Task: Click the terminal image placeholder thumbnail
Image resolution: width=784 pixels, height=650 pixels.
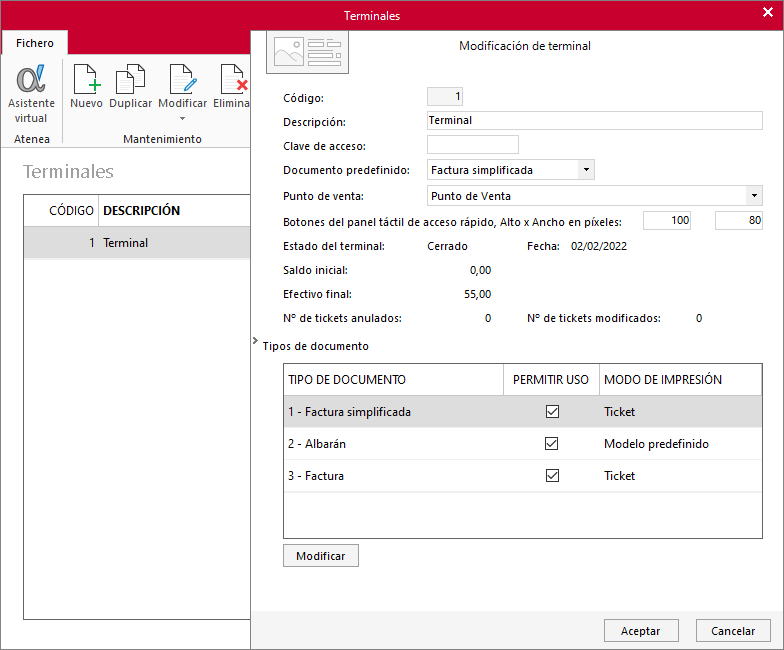Action: click(308, 52)
